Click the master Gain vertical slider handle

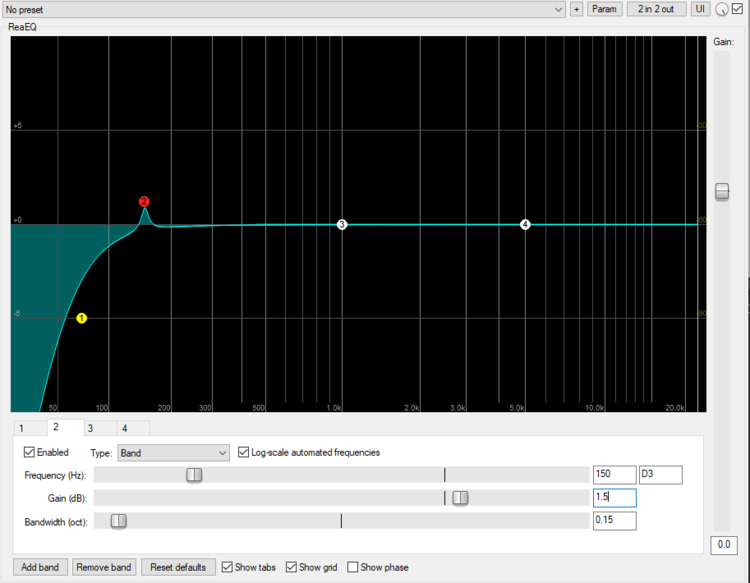(722, 191)
